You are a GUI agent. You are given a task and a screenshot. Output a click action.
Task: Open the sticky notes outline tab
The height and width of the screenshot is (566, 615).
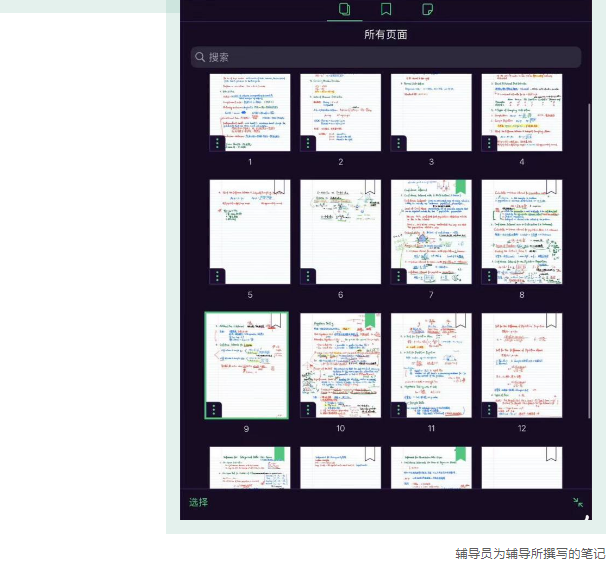tap(428, 10)
